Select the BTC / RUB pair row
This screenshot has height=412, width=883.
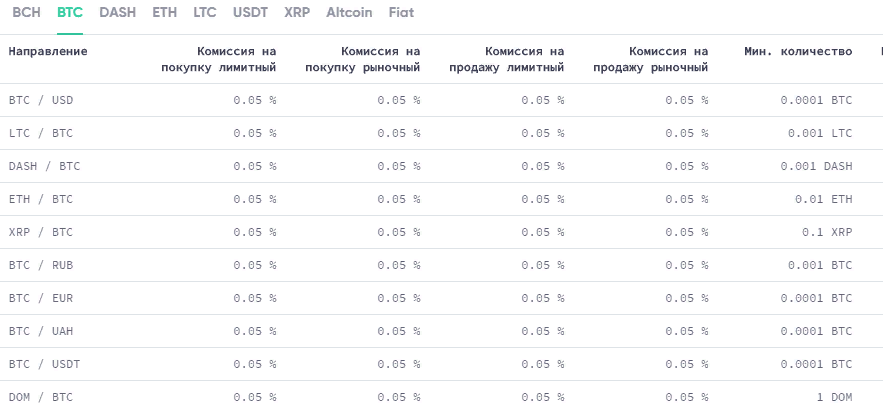[442, 265]
